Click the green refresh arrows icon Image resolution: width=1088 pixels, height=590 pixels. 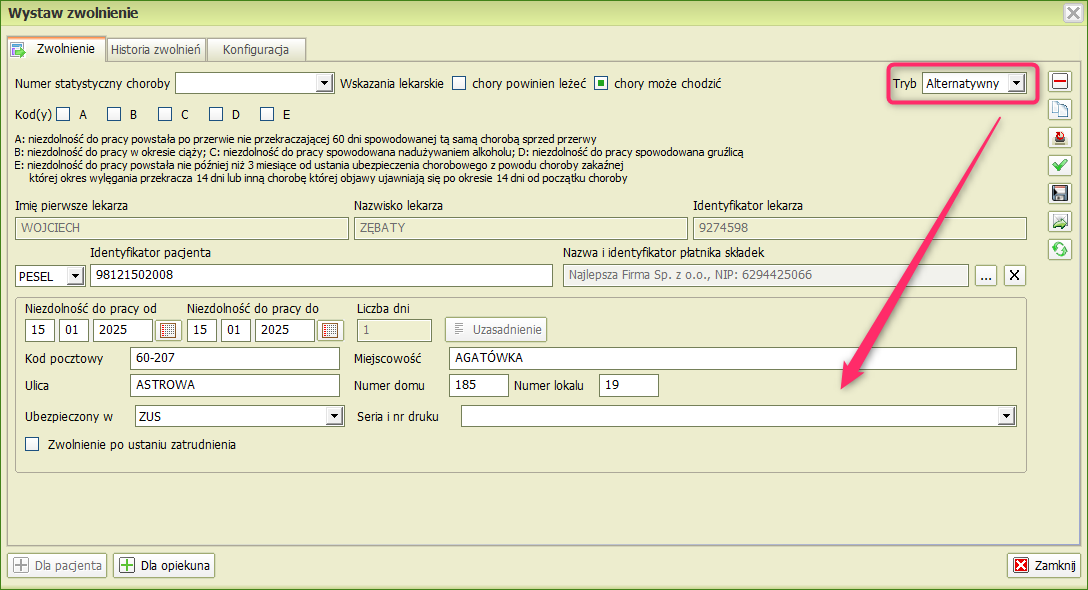(x=1059, y=249)
